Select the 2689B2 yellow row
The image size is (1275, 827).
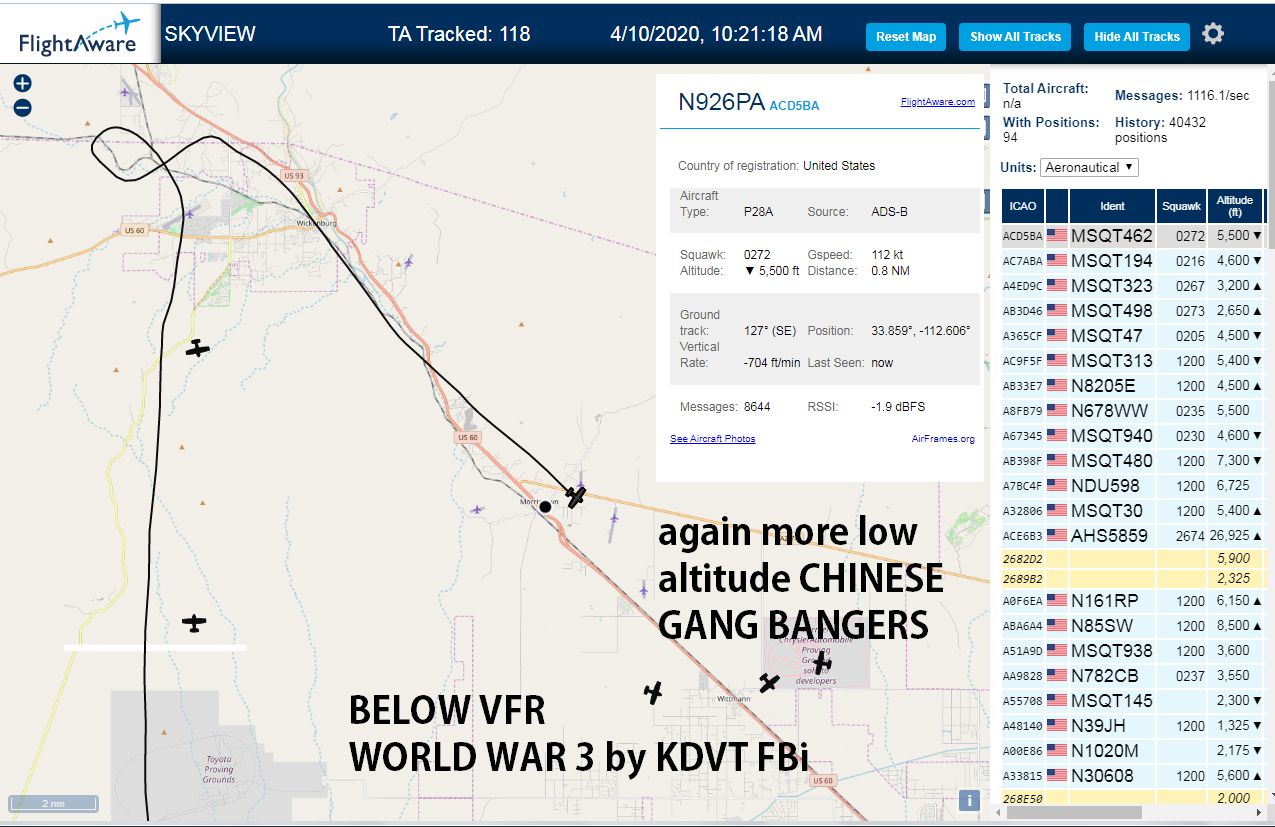1134,579
